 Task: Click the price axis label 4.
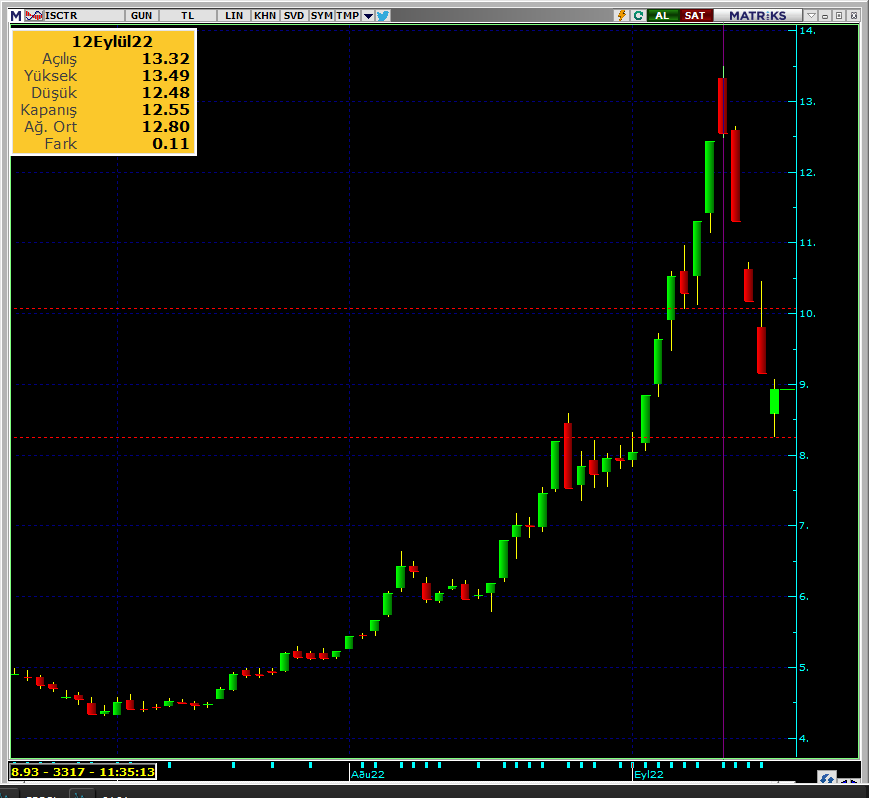pyautogui.click(x=804, y=739)
